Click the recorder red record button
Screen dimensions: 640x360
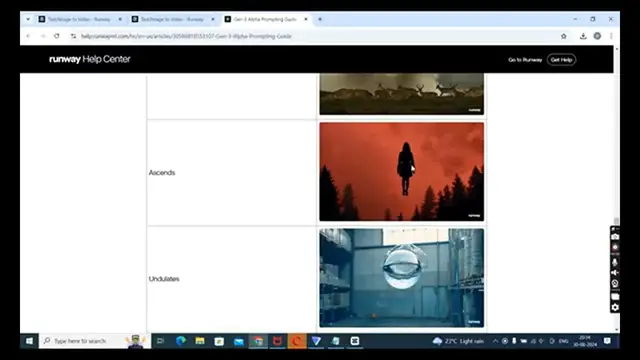click(615, 247)
